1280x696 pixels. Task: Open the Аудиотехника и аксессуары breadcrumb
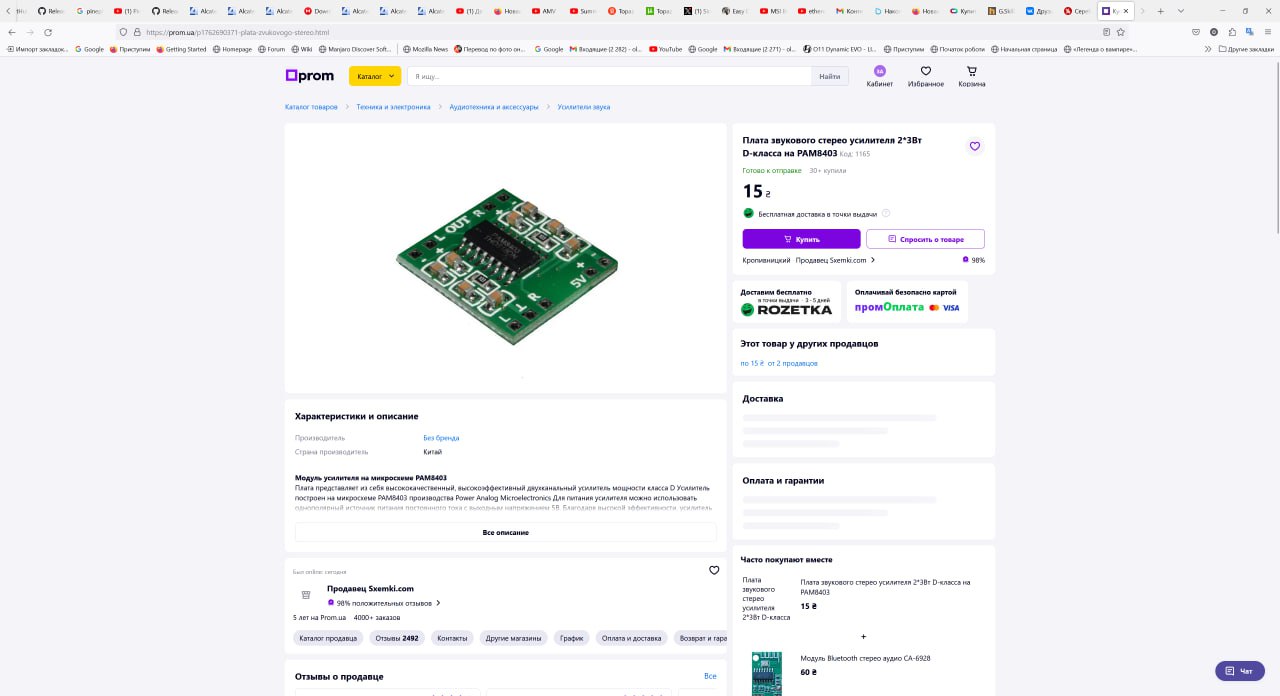(494, 106)
